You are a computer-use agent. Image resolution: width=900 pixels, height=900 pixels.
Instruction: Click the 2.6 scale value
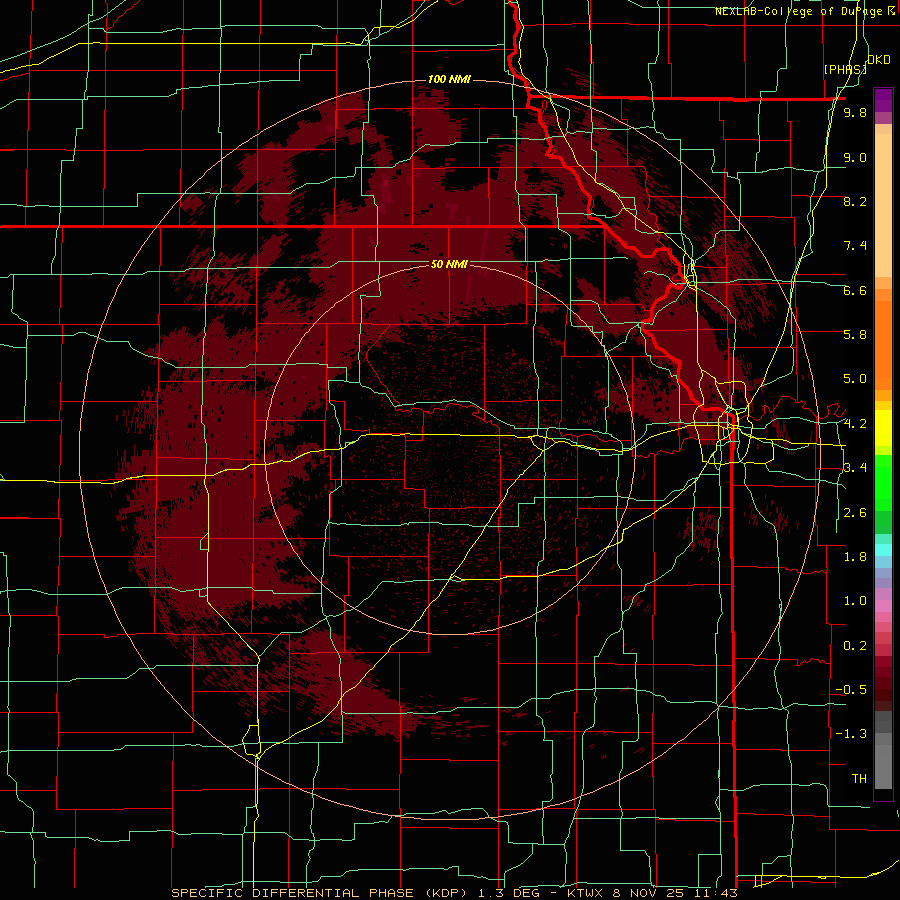point(855,513)
